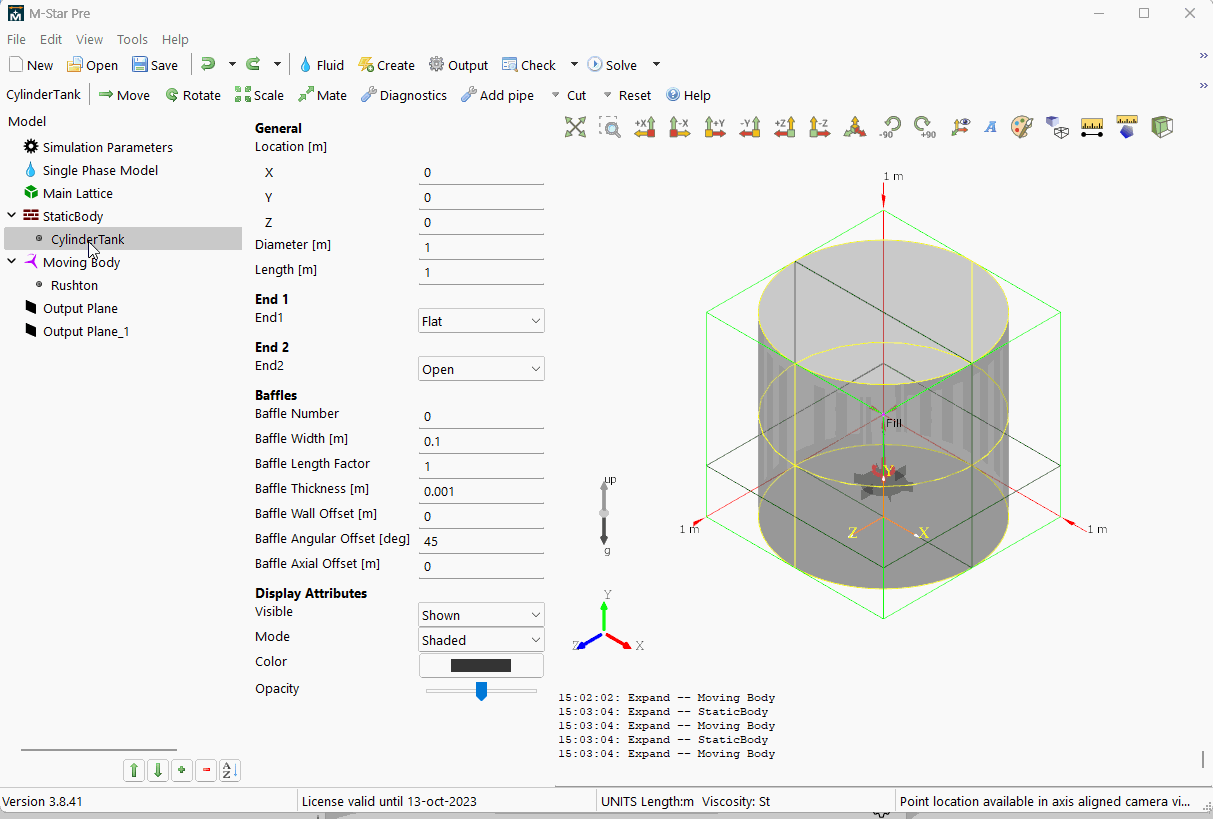Viewport: 1213px width, 819px height.
Task: Click the undo arrow icon
Action: coord(207,64)
